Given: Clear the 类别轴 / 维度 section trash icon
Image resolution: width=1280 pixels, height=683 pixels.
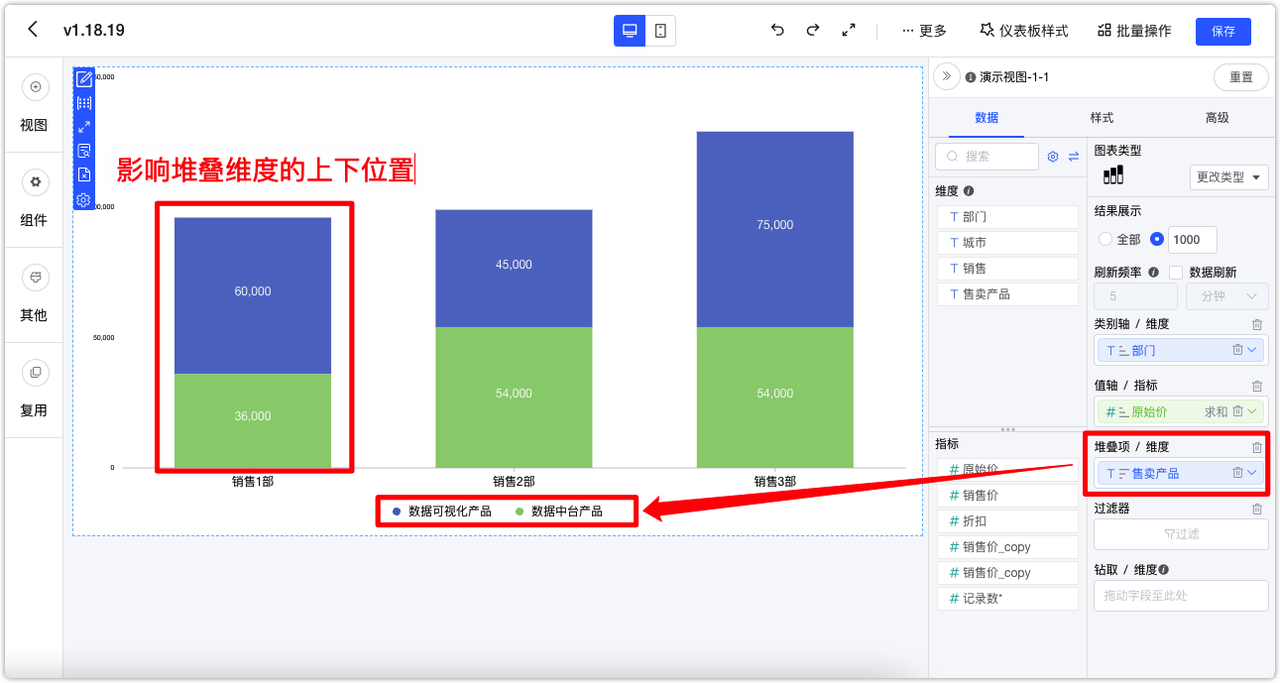Looking at the screenshot, I should coord(1257,324).
